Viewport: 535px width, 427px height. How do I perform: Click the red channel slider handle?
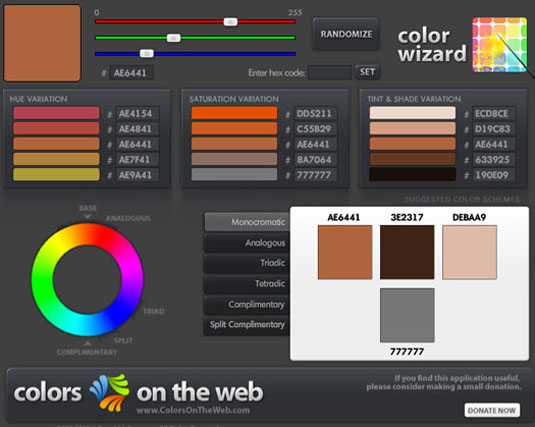point(230,22)
